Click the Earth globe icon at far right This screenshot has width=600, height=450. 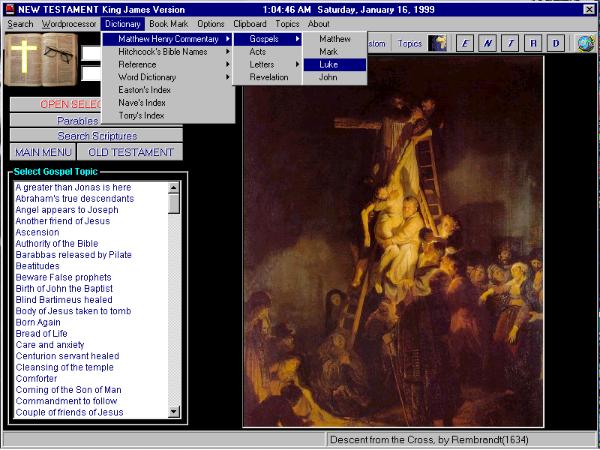pyautogui.click(x=585, y=43)
